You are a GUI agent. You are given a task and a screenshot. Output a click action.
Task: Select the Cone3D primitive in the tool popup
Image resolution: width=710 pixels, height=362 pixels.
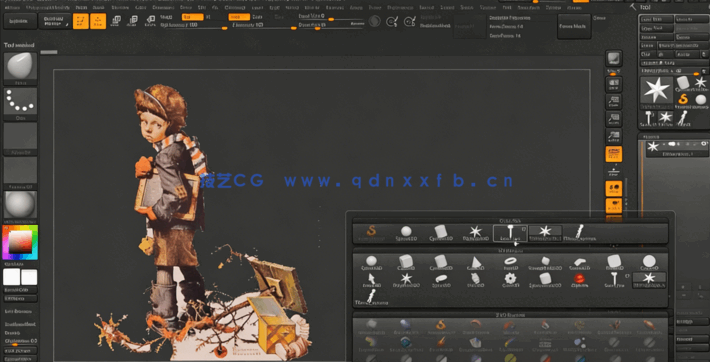coord(475,263)
